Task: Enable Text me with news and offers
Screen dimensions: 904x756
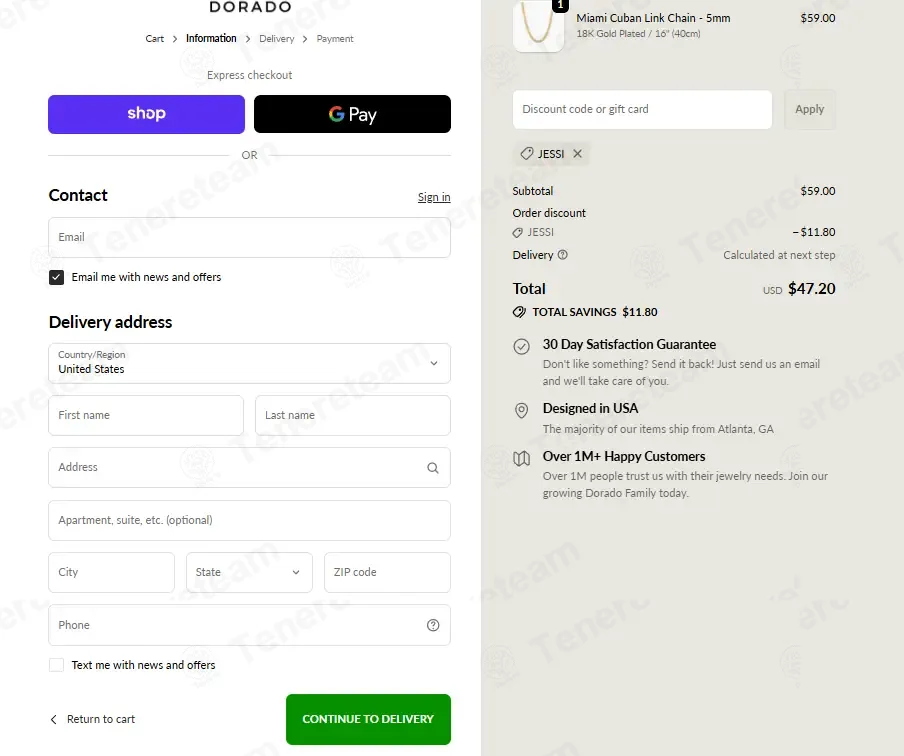Action: click(56, 665)
